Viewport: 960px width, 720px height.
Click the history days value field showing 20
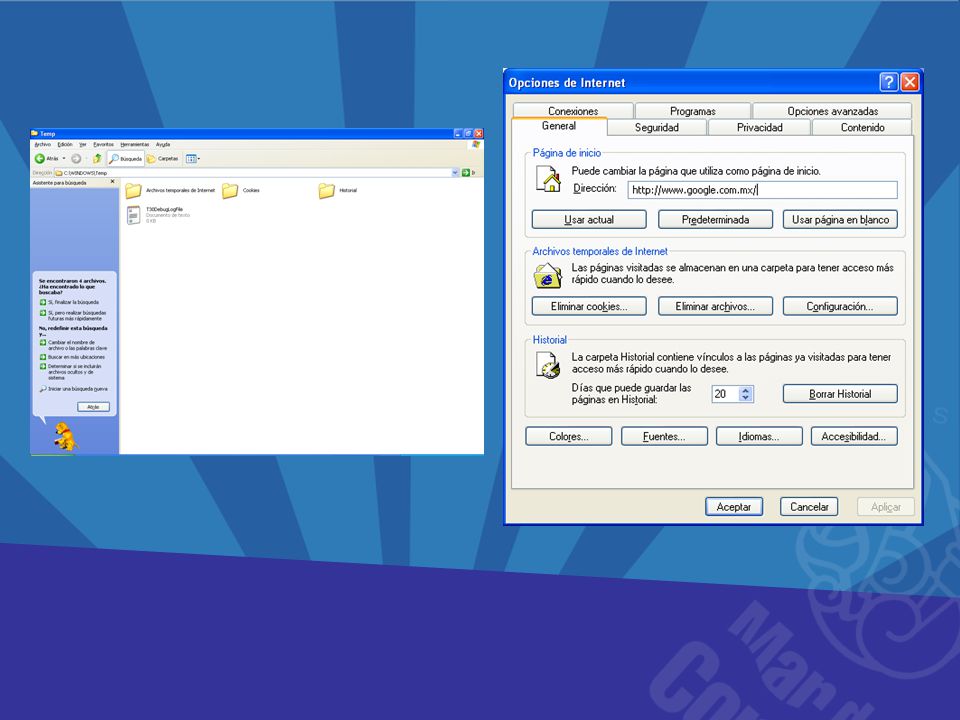[725, 394]
